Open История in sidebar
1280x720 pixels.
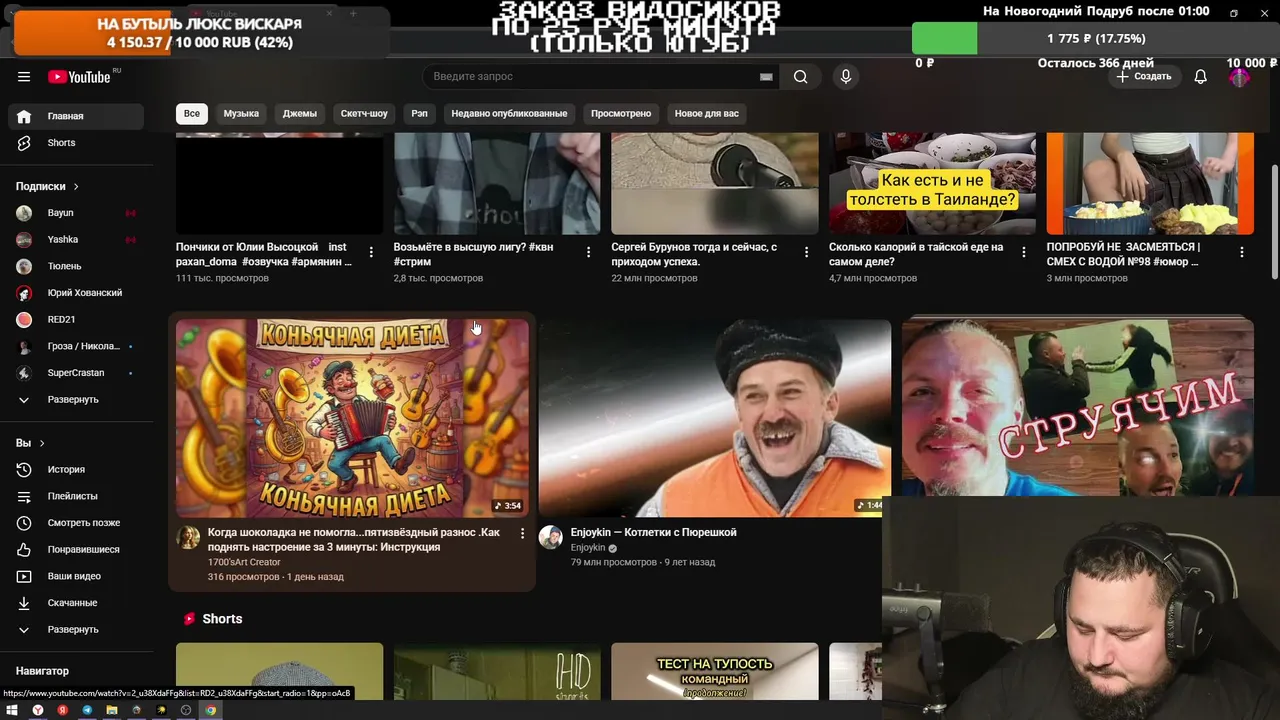point(76,469)
